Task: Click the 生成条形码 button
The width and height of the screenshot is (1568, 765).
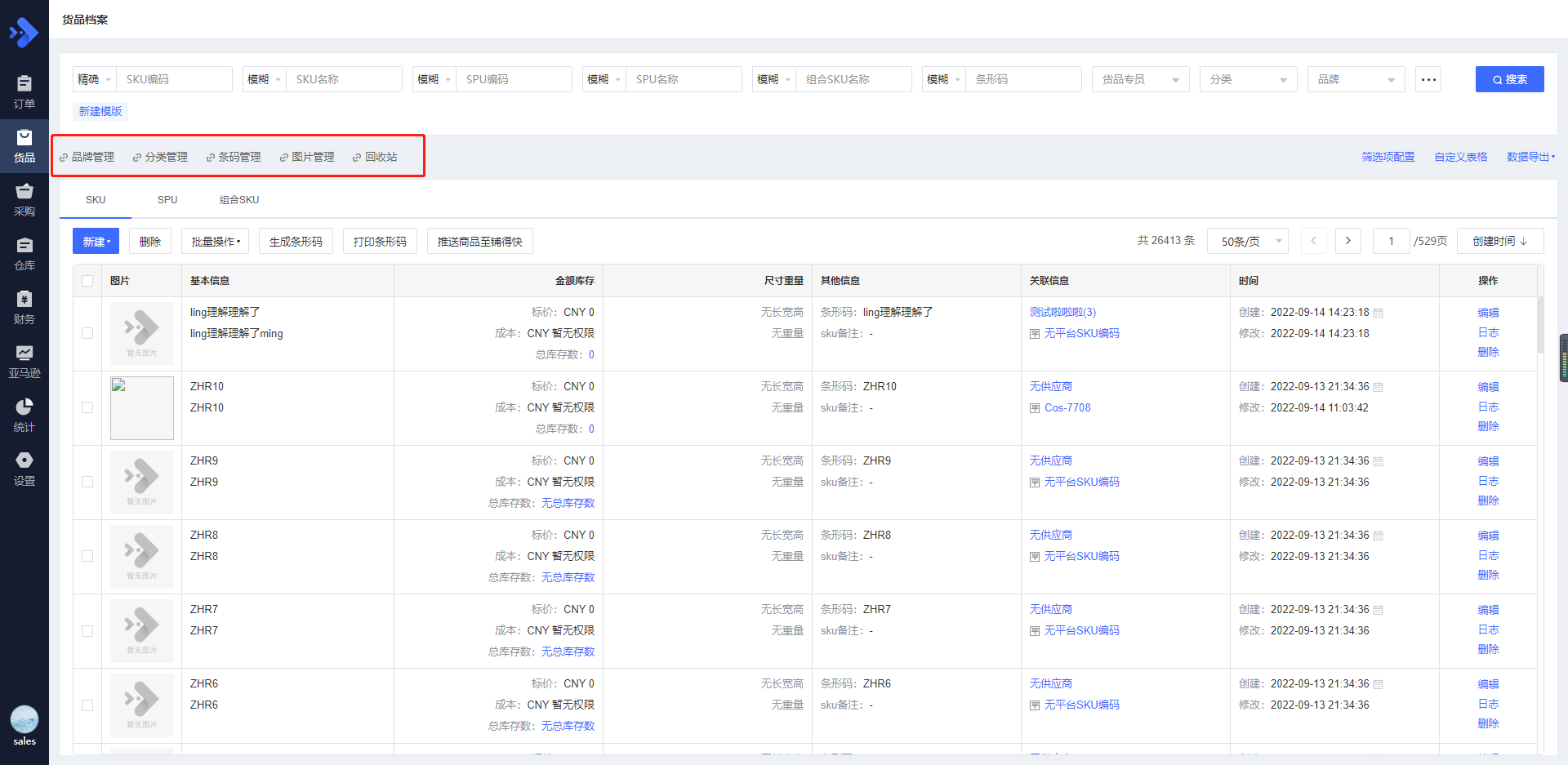Action: click(296, 241)
